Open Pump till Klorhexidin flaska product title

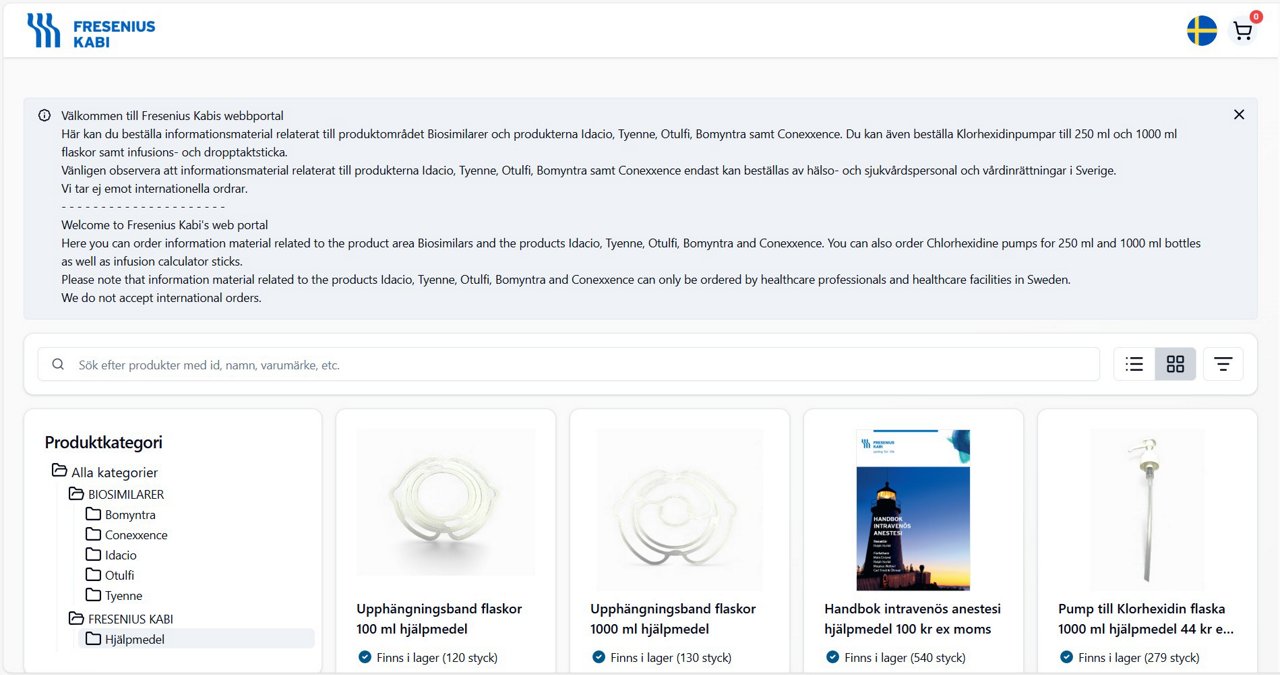point(1146,619)
